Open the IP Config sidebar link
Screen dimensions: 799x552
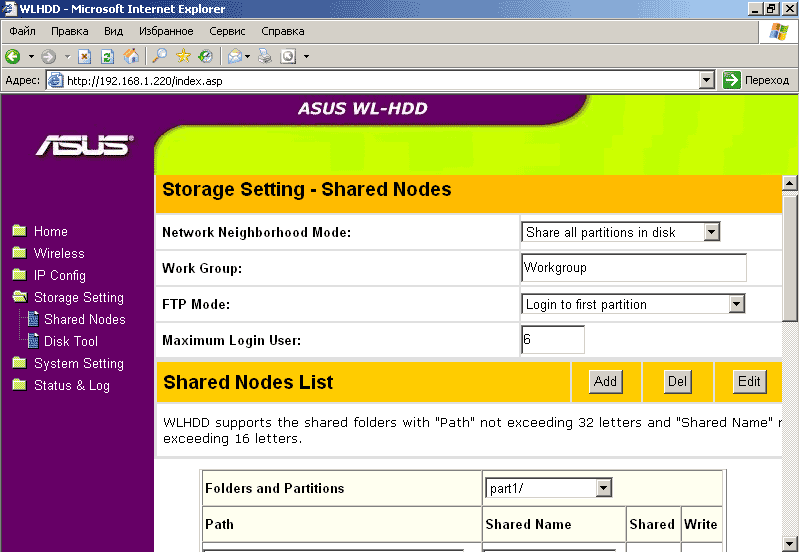60,275
